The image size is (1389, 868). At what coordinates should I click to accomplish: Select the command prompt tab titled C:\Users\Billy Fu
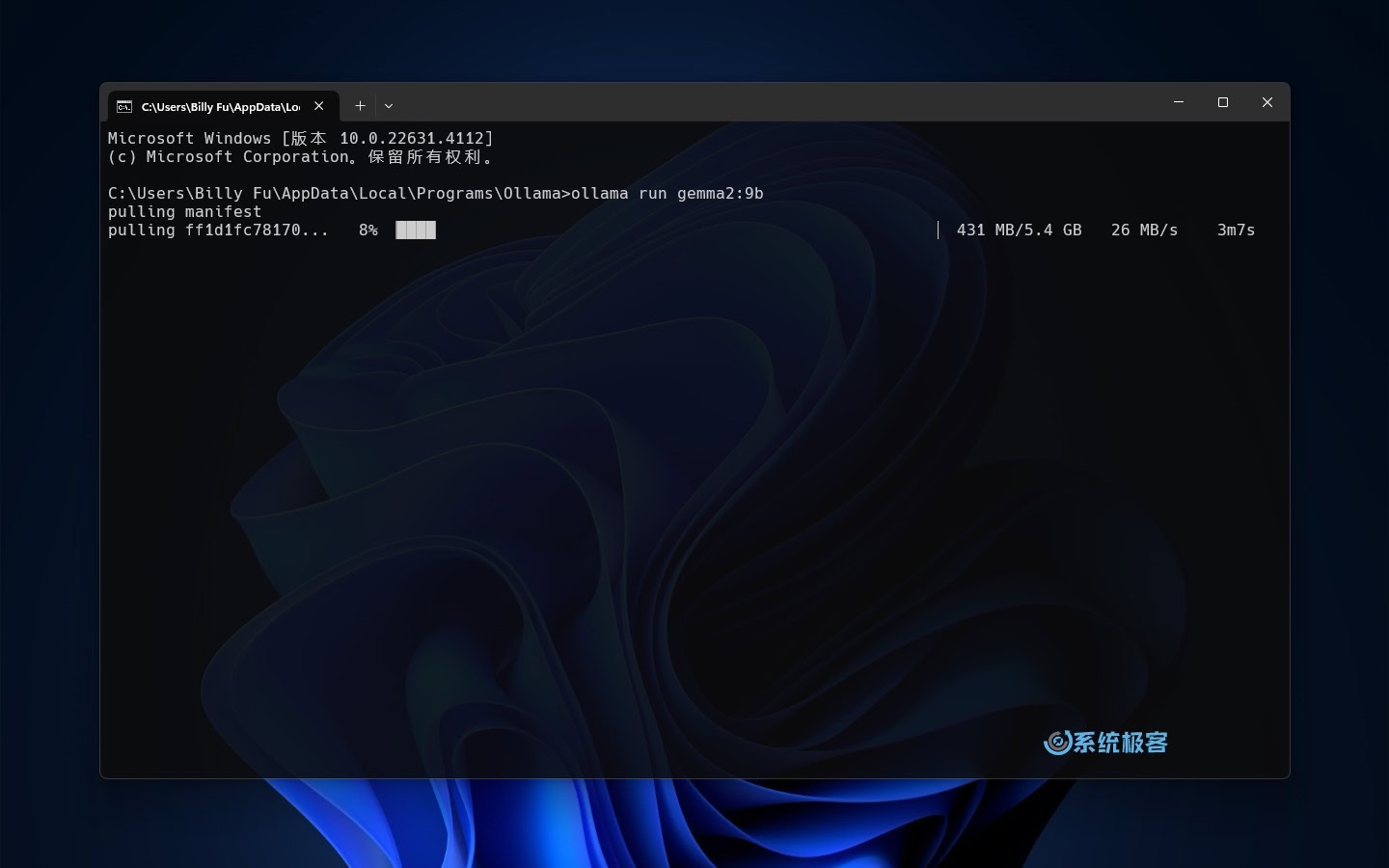pos(222,106)
